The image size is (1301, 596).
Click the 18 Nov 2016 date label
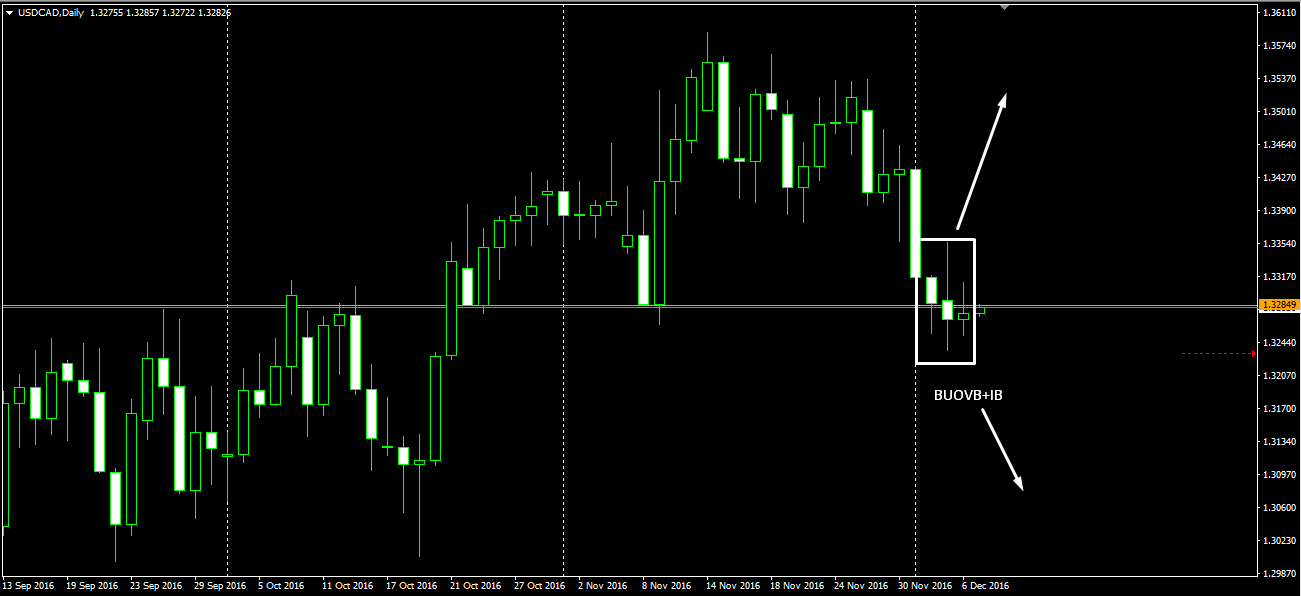click(x=797, y=586)
